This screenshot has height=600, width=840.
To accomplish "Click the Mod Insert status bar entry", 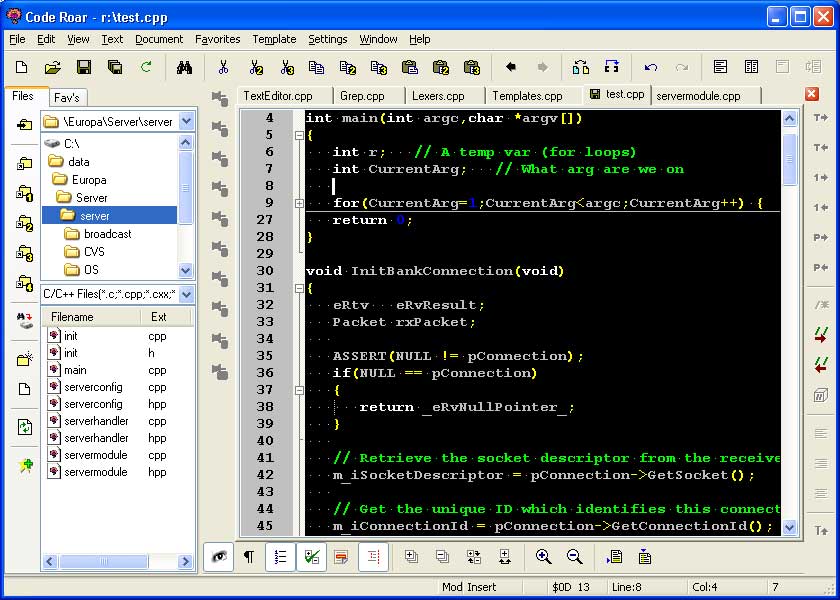I will coord(469,587).
